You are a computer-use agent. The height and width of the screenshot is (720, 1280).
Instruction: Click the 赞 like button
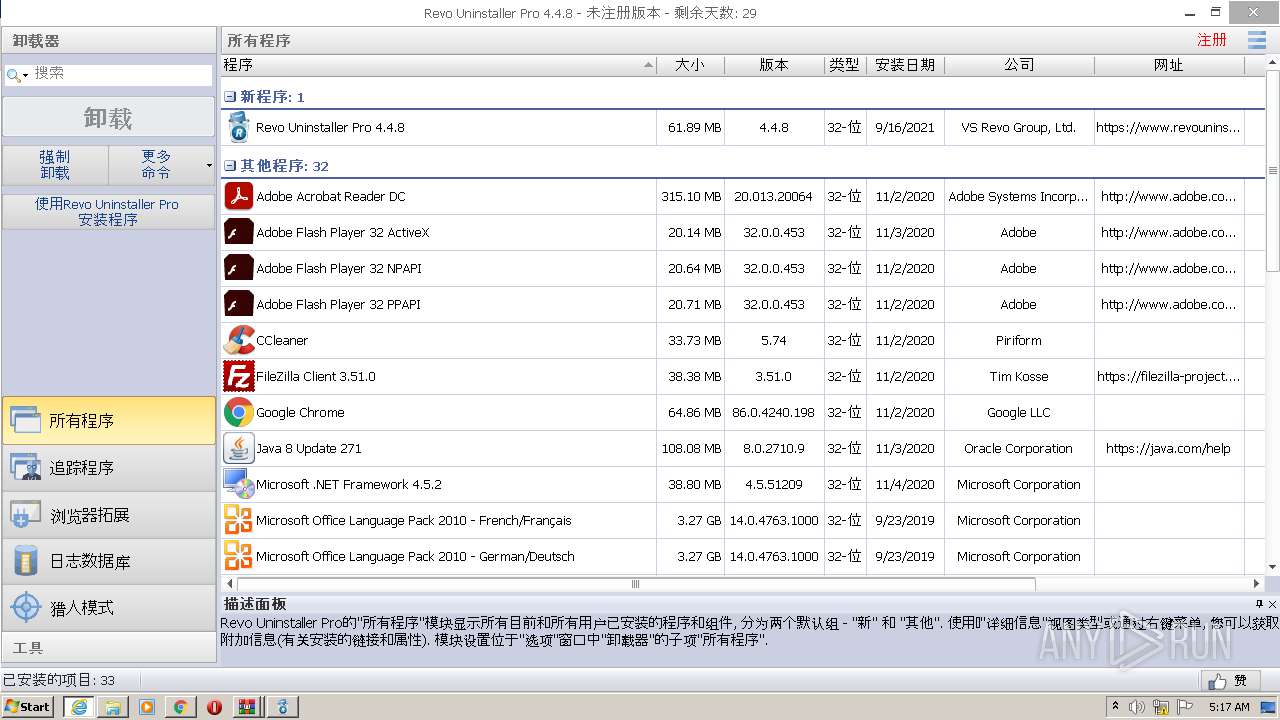tap(1229, 680)
